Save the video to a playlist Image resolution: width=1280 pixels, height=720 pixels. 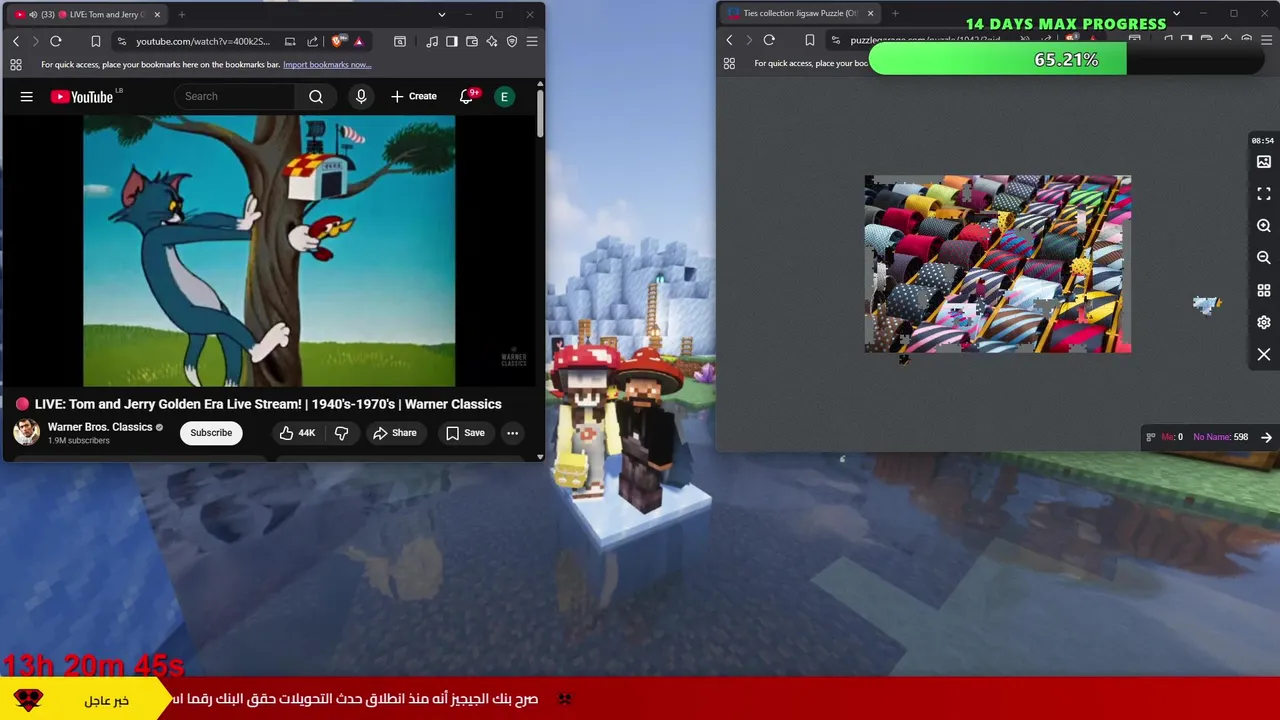point(465,433)
